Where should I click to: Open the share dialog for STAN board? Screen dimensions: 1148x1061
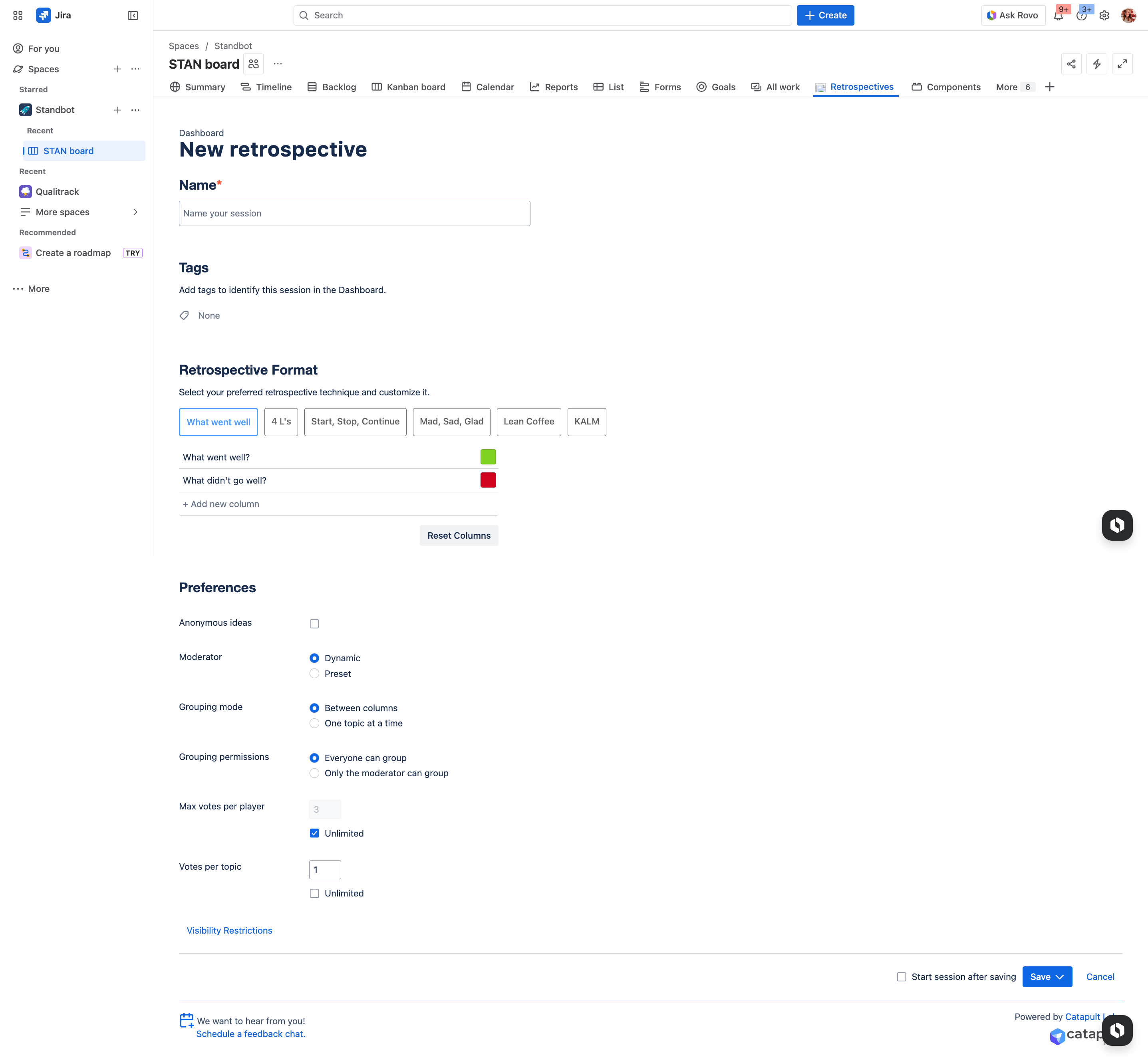1071,64
